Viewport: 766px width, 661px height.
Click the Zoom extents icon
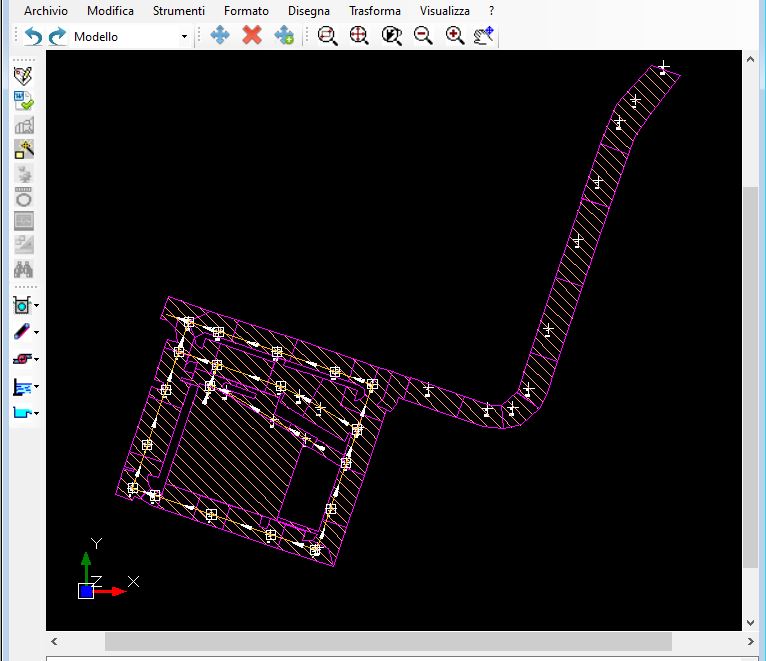click(359, 36)
